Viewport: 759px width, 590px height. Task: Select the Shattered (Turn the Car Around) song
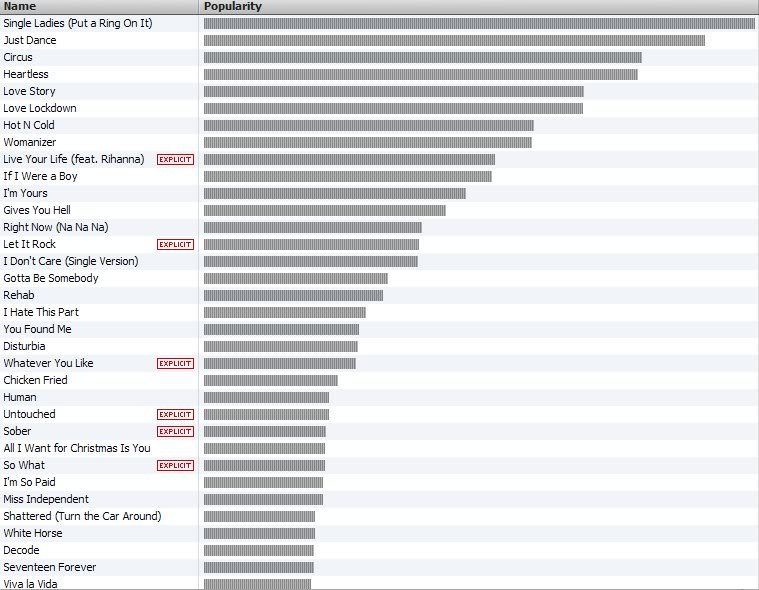pos(82,516)
